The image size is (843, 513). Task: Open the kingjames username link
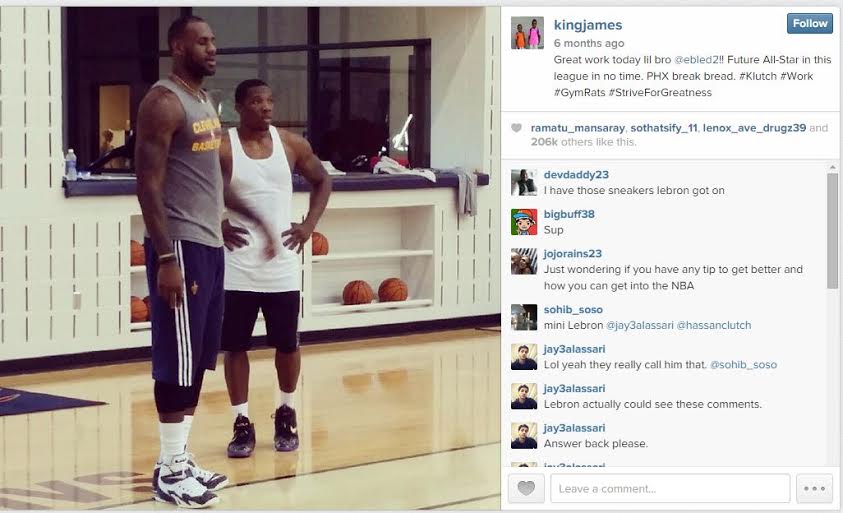point(588,25)
